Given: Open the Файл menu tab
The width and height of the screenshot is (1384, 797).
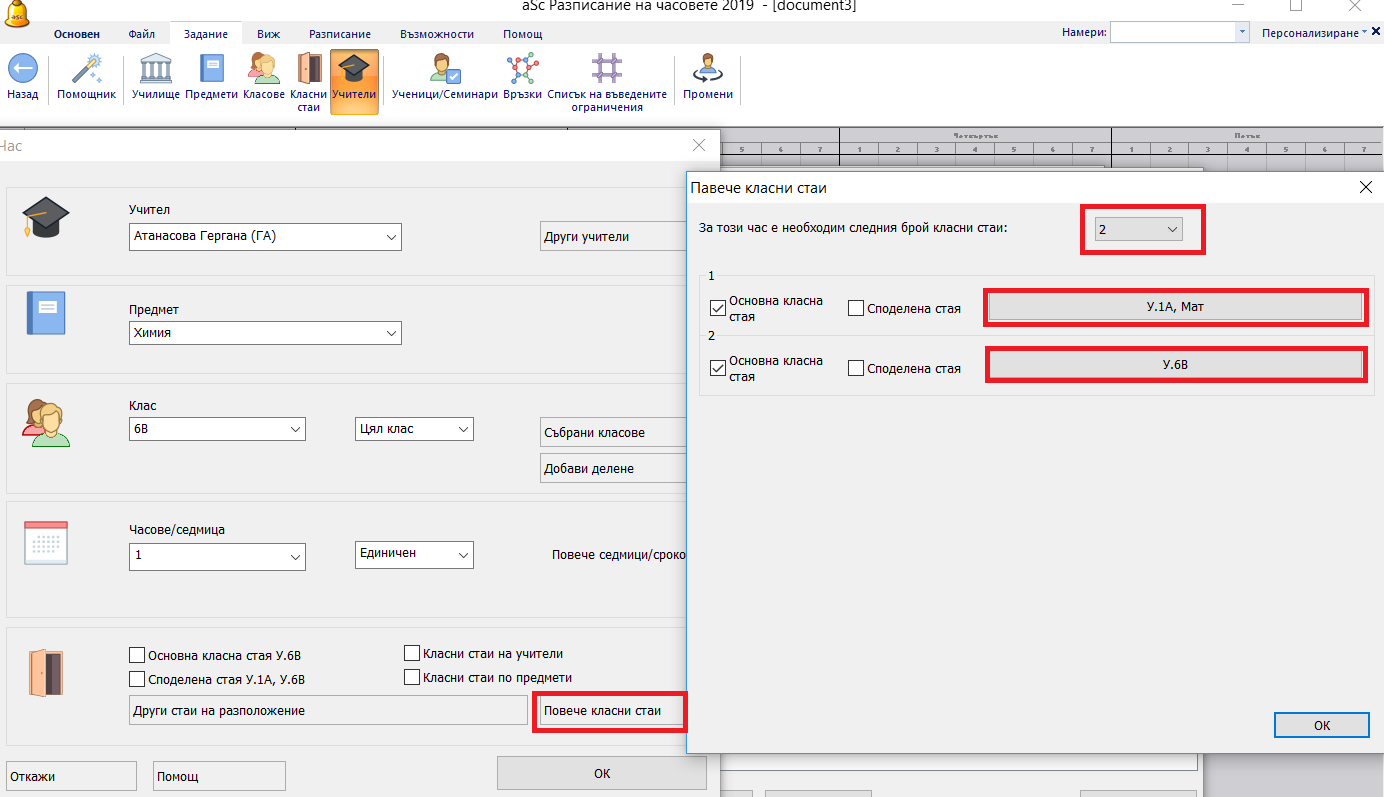Looking at the screenshot, I should click(x=141, y=34).
